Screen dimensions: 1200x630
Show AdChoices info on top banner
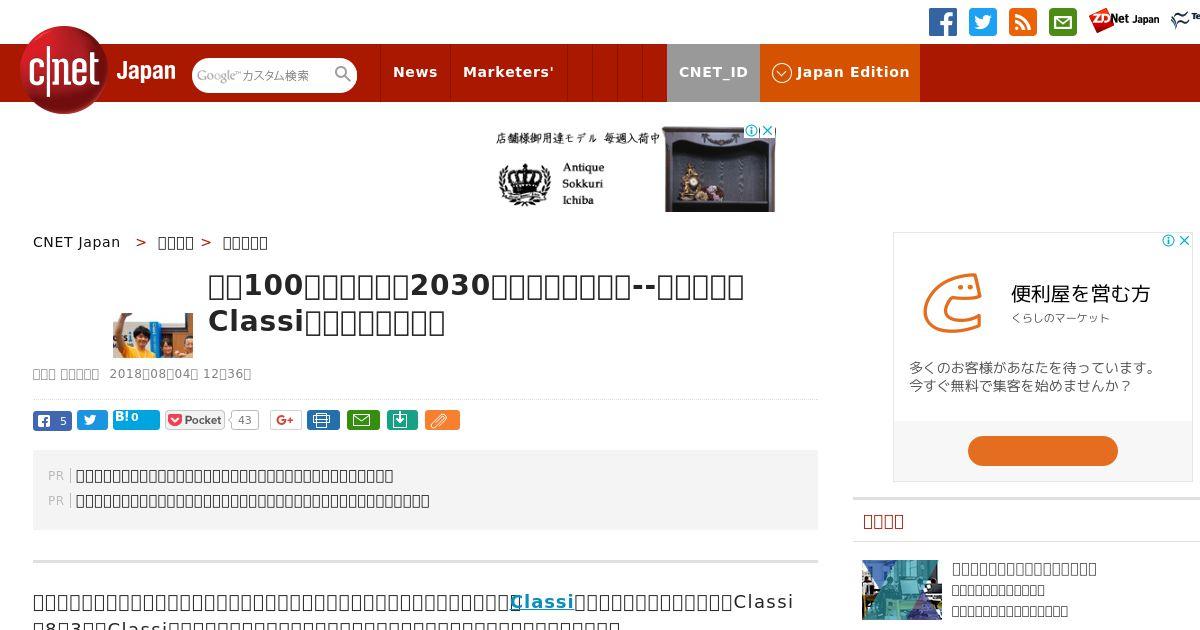tap(751, 131)
